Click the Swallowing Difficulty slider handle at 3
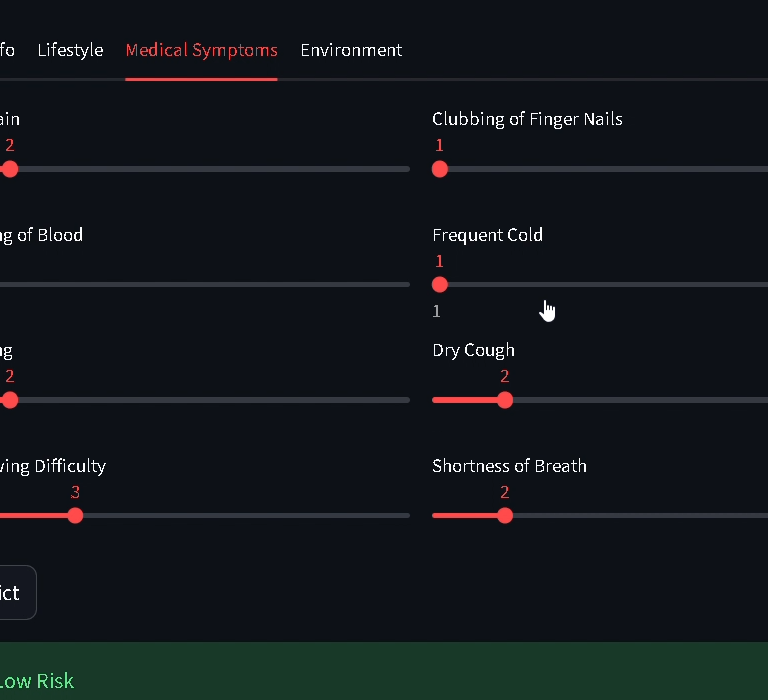Screen dimensions: 768x700 coord(75,516)
